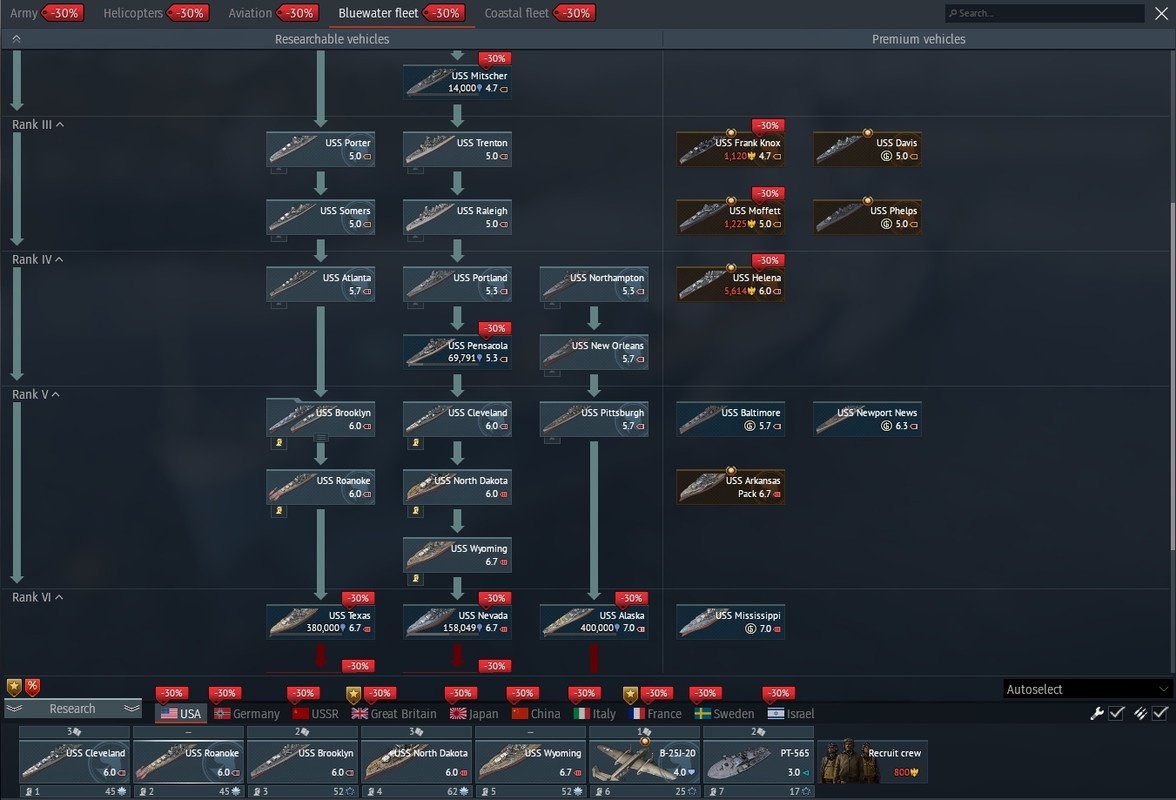Select crew slot 1 USS Cleveland
Image resolution: width=1176 pixels, height=800 pixels.
[74, 761]
